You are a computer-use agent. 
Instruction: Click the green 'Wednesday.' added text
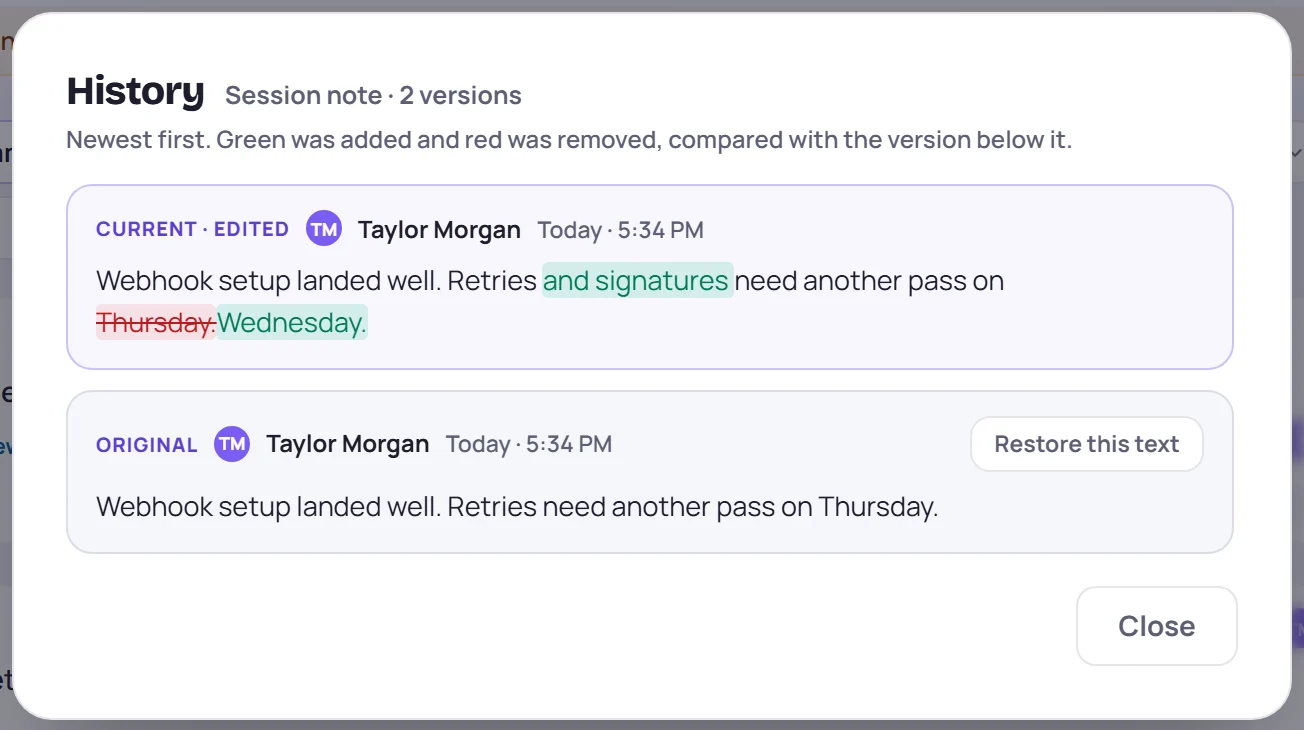coord(292,323)
